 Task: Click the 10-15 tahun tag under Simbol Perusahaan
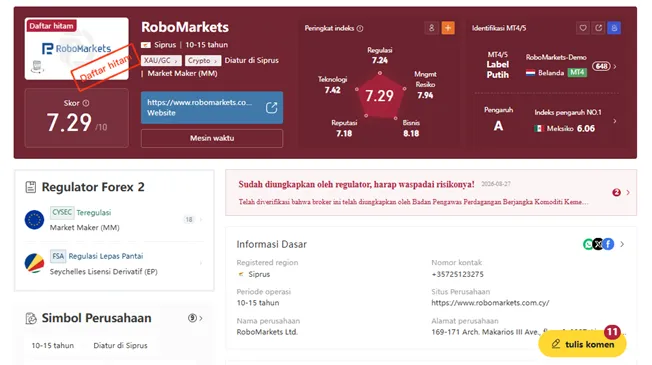pos(53,345)
